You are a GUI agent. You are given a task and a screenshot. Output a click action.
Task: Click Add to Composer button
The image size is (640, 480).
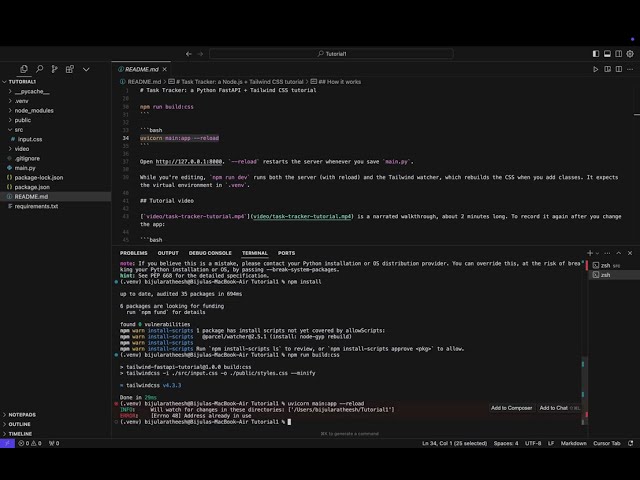click(511, 408)
